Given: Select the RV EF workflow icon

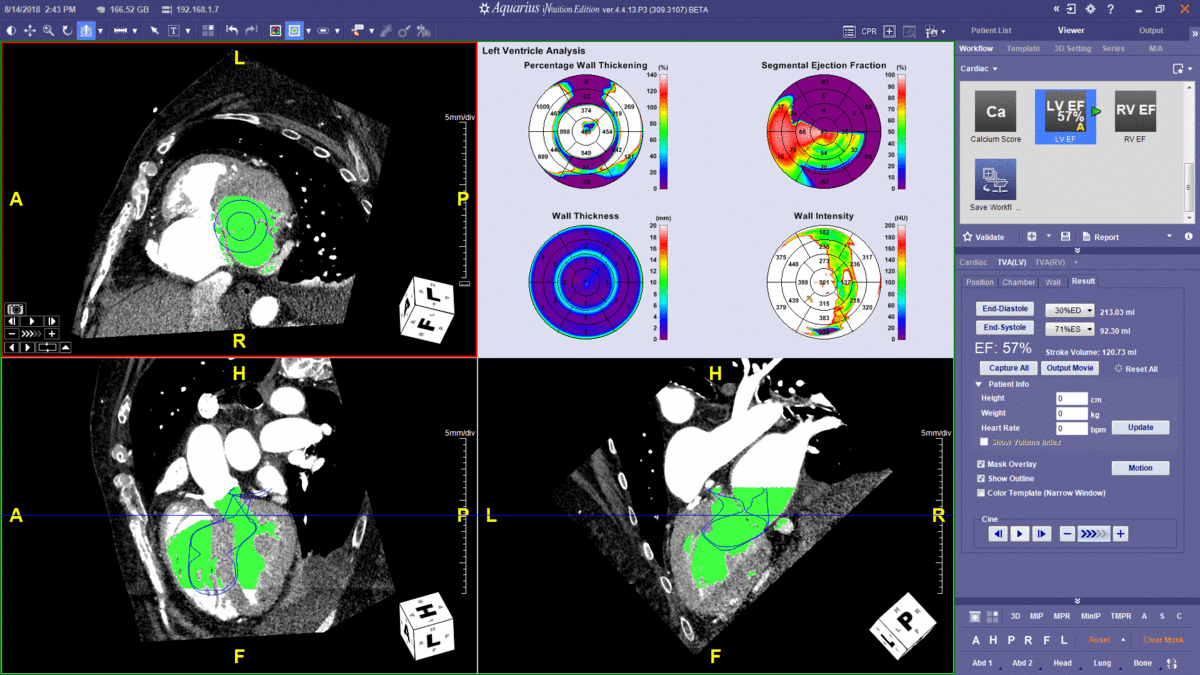Looking at the screenshot, I should (x=1135, y=113).
